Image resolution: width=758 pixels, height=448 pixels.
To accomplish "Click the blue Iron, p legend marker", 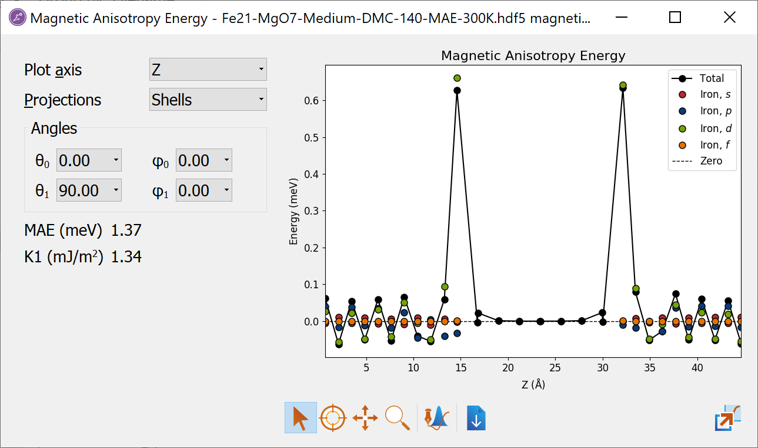I will pos(683,111).
